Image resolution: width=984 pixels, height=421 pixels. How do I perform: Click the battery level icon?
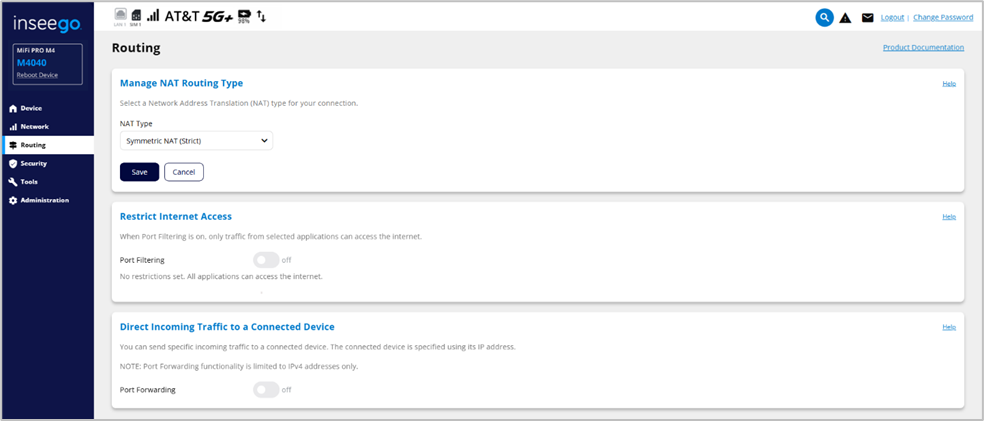click(244, 16)
